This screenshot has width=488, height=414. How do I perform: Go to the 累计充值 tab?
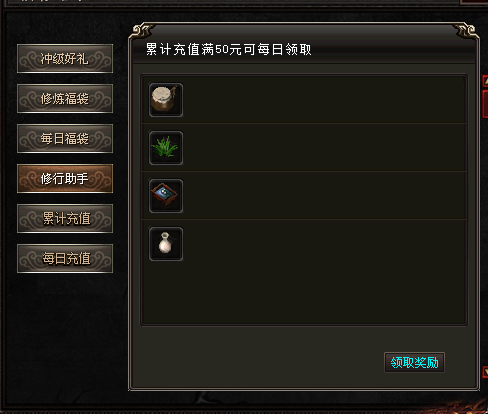(x=65, y=219)
